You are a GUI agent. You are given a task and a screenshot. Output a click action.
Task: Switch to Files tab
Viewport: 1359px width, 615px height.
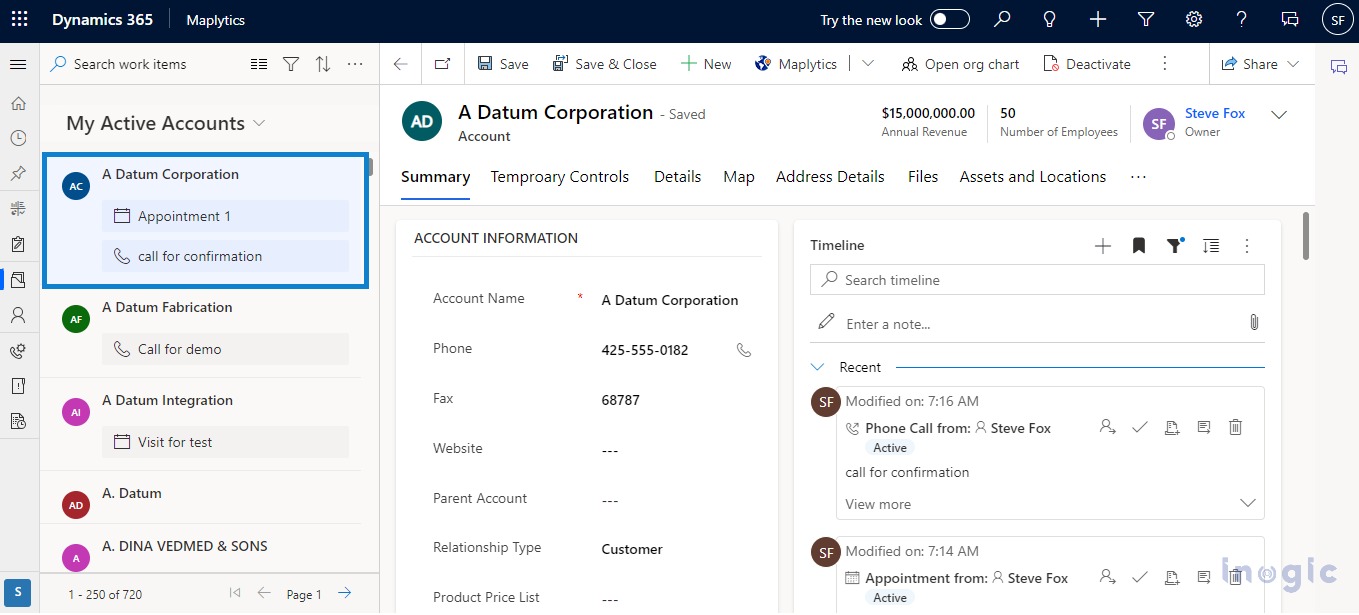coord(923,177)
